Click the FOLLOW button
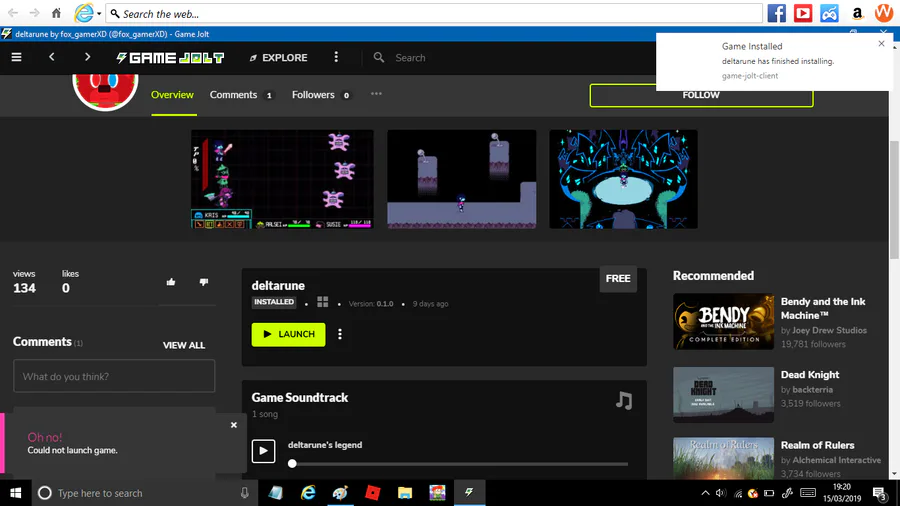The width and height of the screenshot is (900, 506). tap(701, 95)
